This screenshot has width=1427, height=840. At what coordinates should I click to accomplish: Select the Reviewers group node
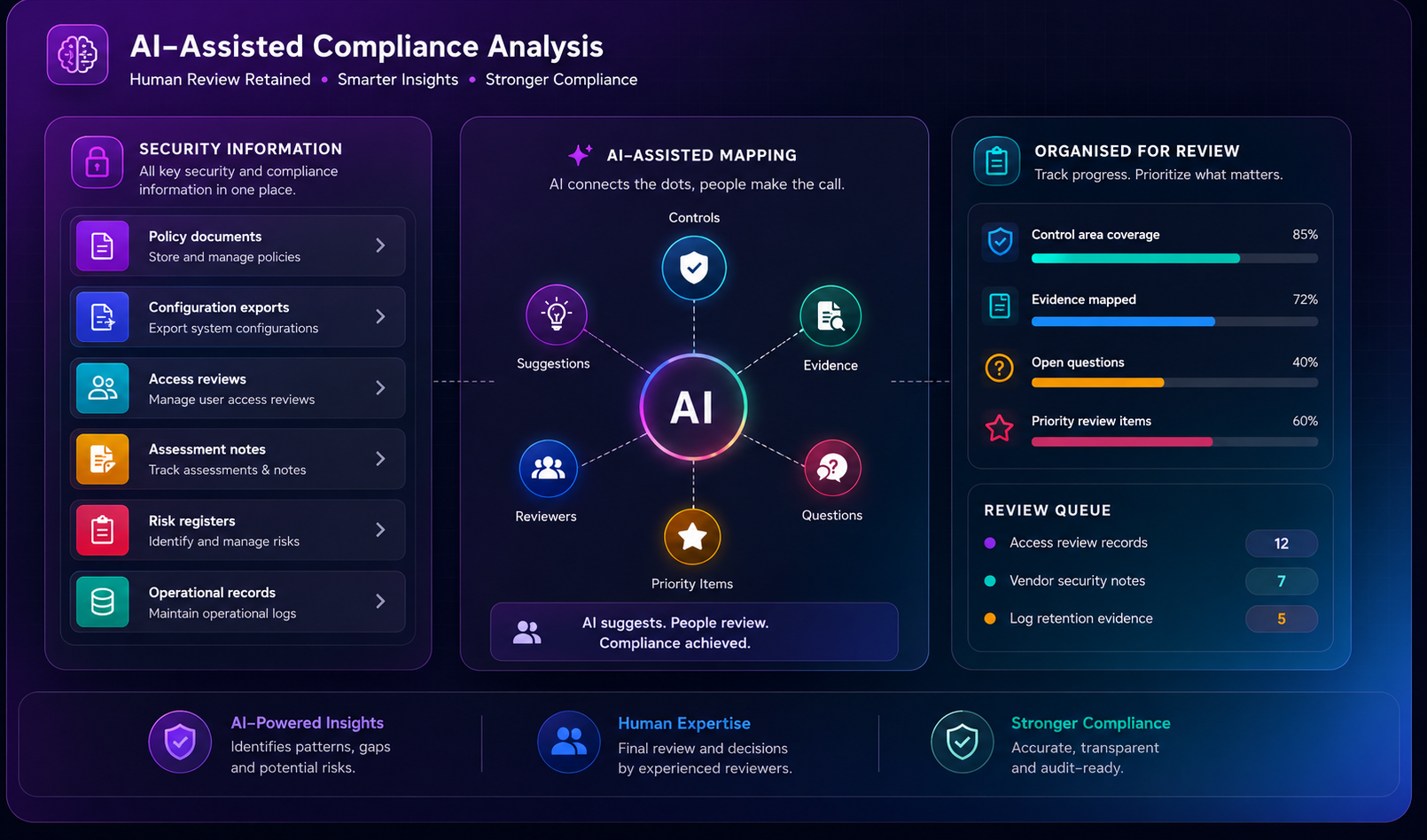click(548, 469)
